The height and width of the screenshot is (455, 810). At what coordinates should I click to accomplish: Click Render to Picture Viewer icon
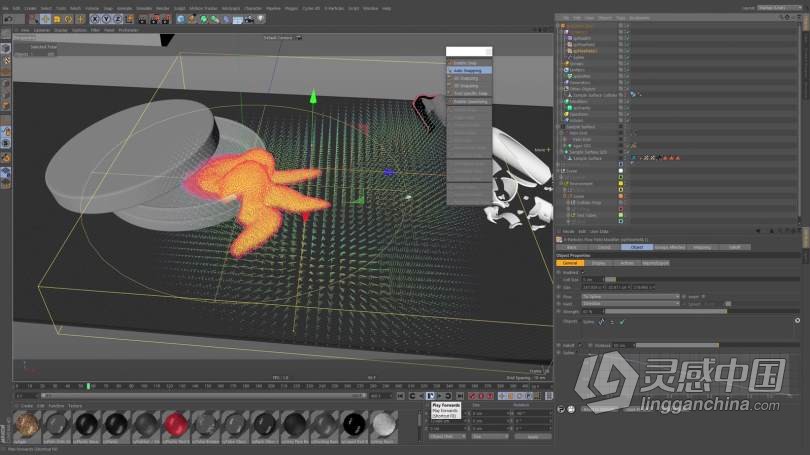tap(154, 19)
